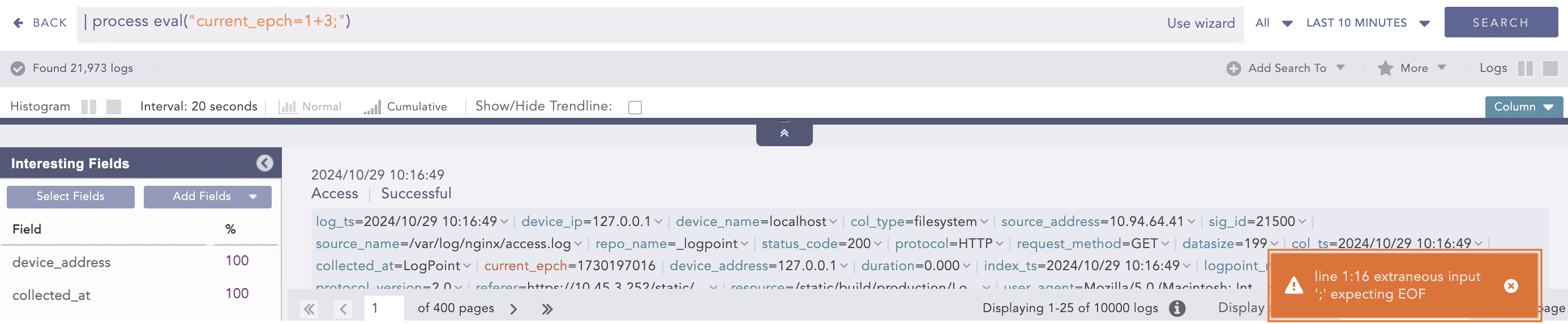This screenshot has width=1568, height=324.
Task: Jump to the first results page
Action: coord(309,309)
